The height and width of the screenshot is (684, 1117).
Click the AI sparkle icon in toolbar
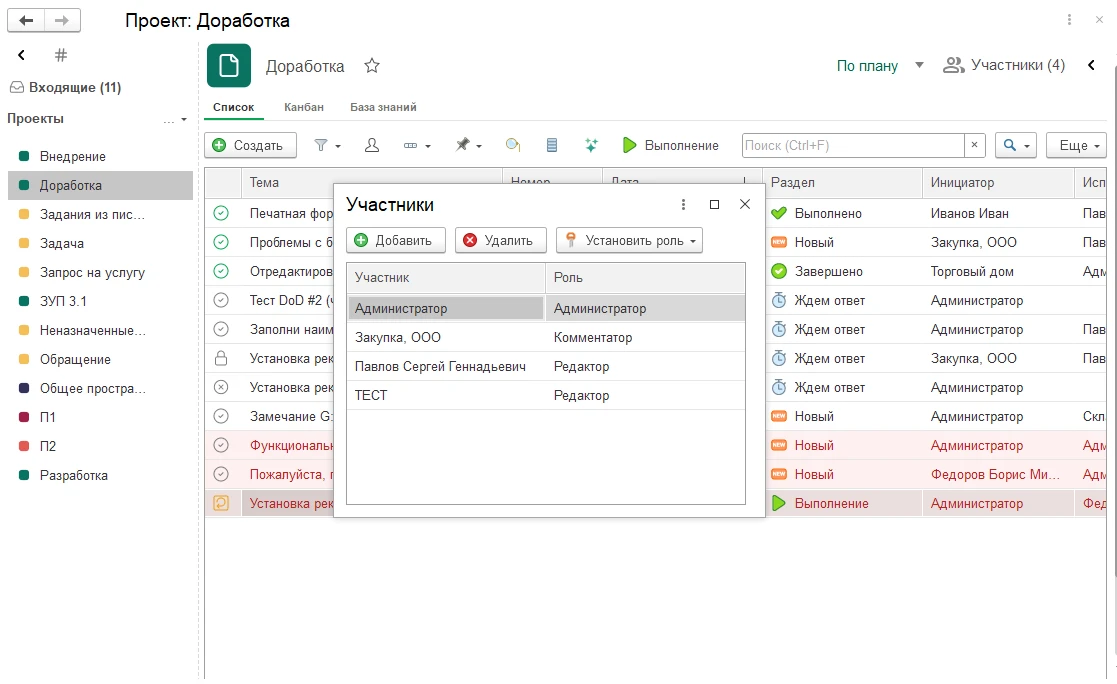click(591, 145)
